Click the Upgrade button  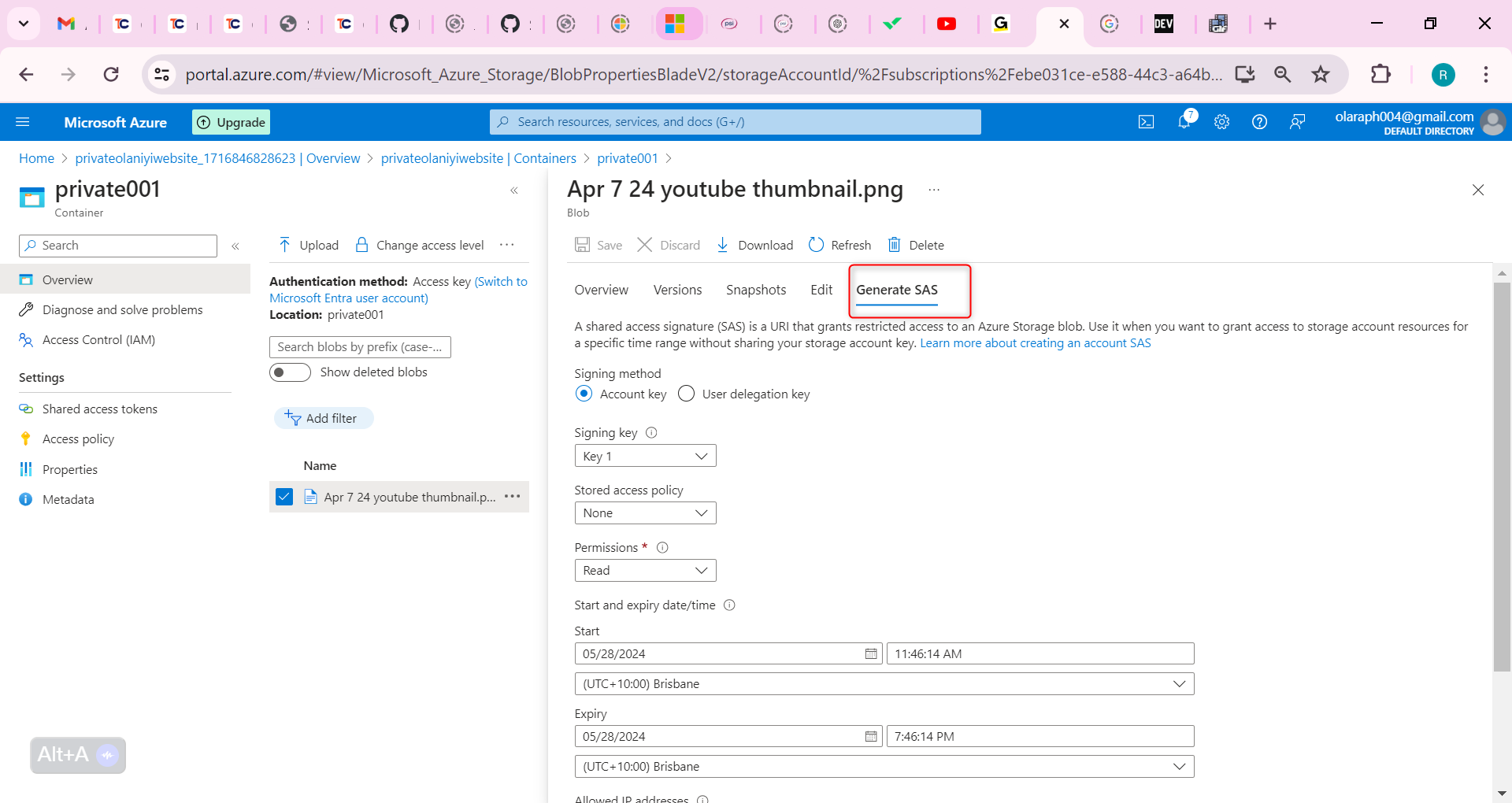230,121
